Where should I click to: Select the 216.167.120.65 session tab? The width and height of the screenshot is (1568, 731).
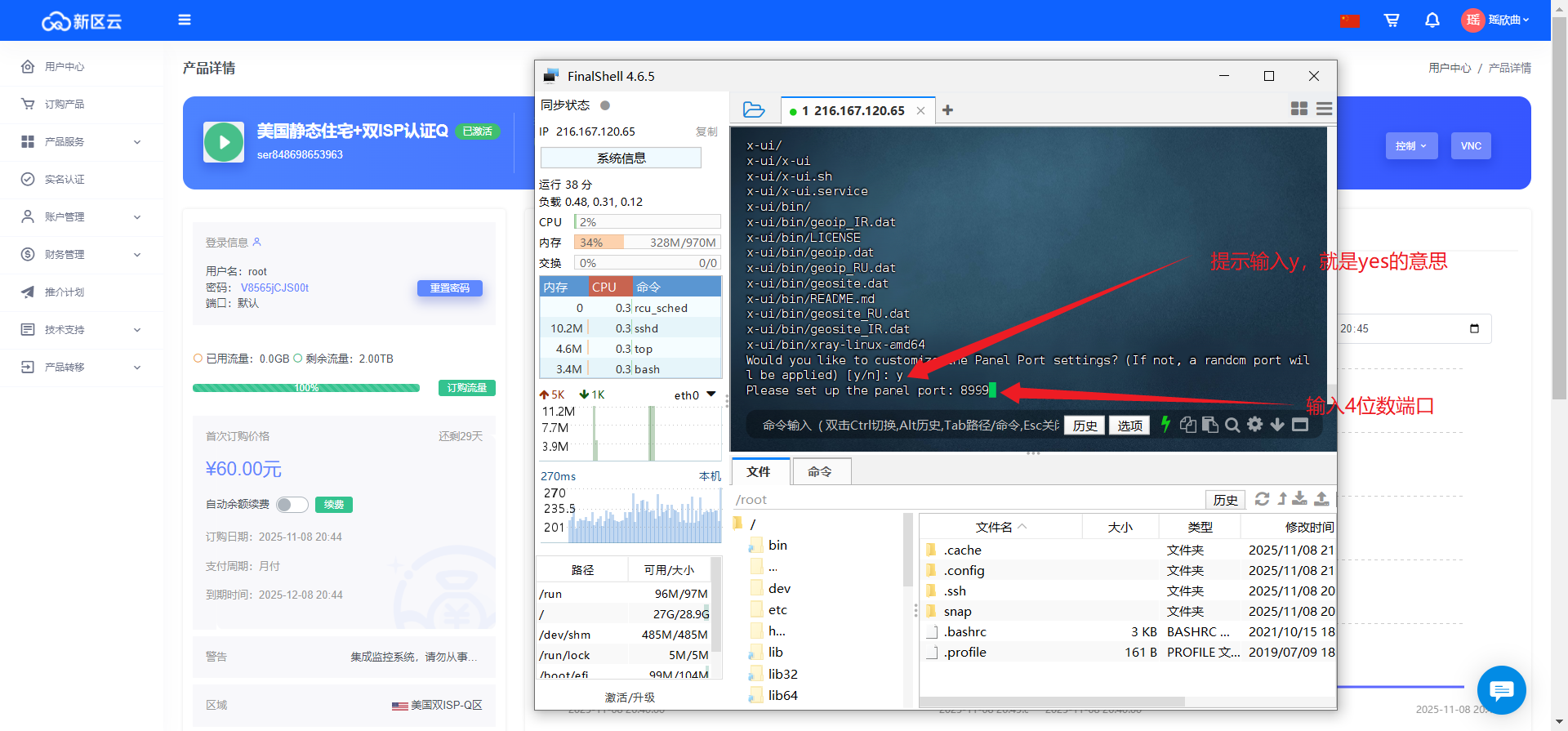pyautogui.click(x=852, y=110)
